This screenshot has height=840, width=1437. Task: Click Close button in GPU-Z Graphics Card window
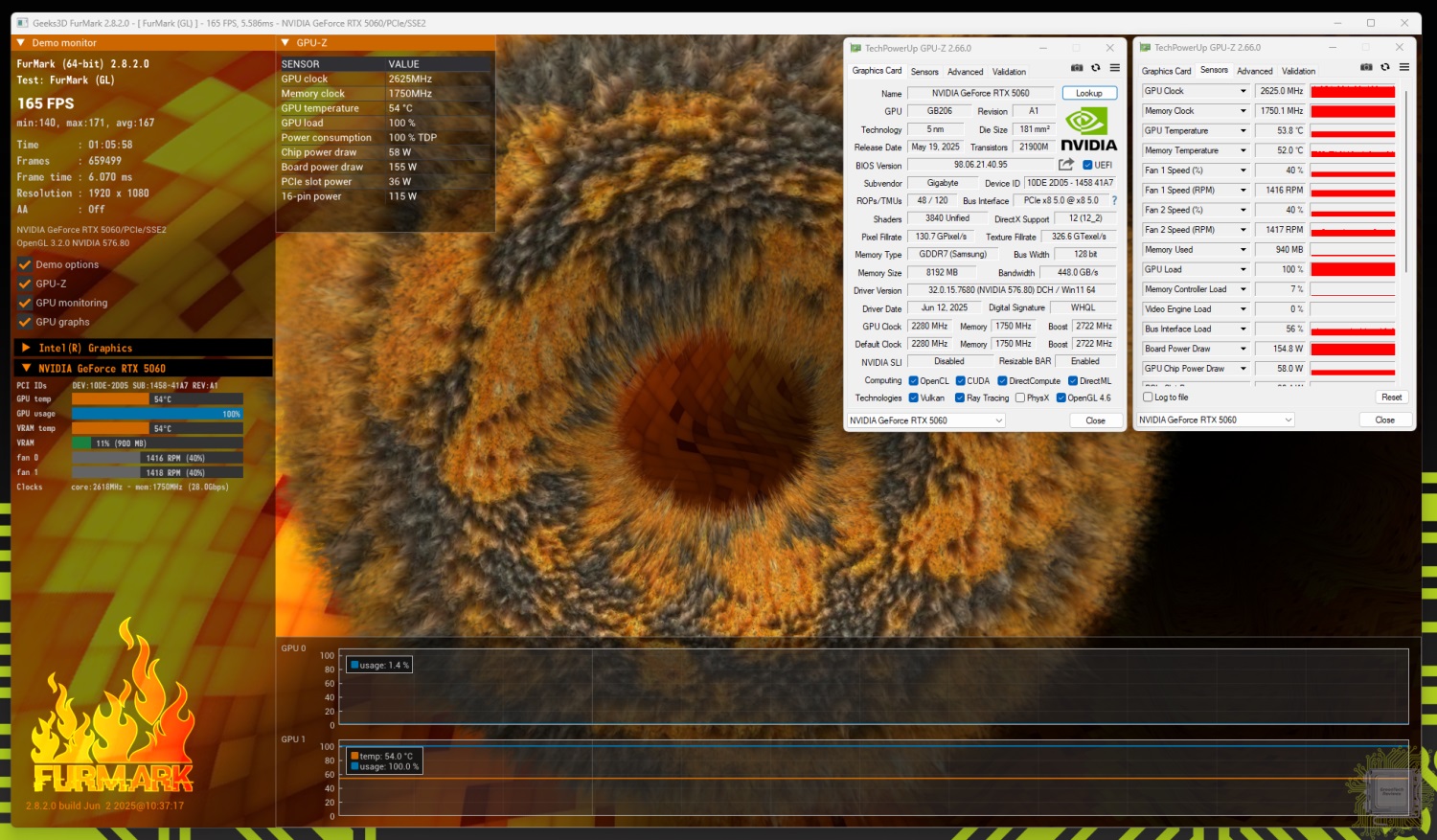[x=1095, y=420]
